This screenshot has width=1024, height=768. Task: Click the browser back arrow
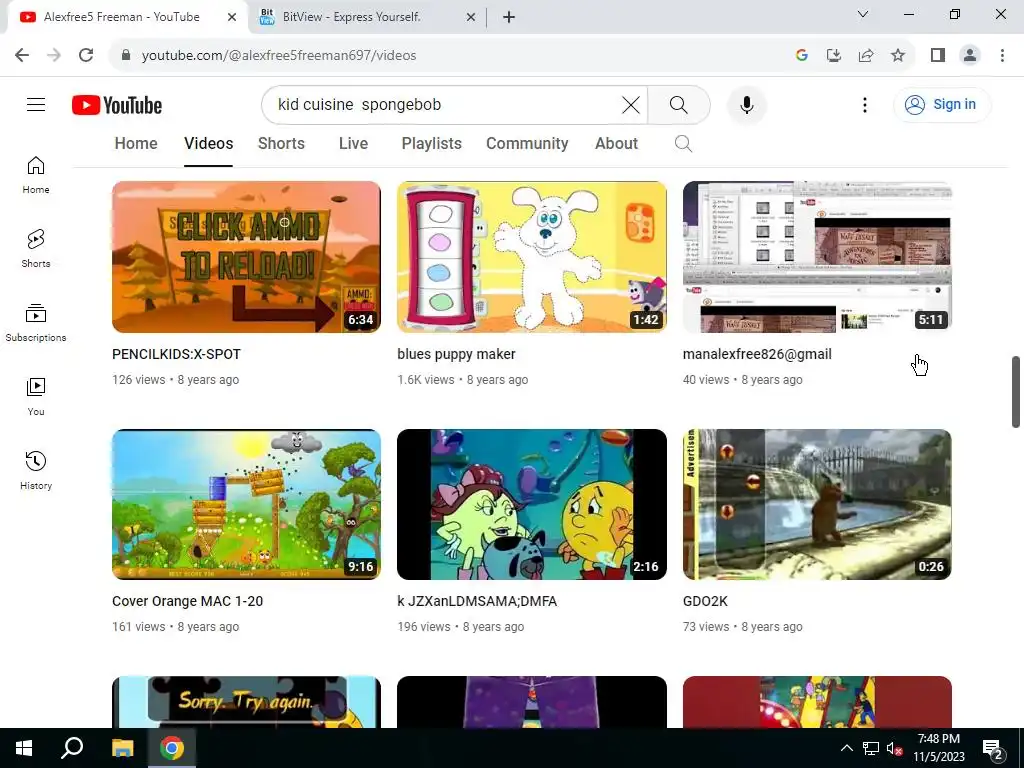click(22, 55)
